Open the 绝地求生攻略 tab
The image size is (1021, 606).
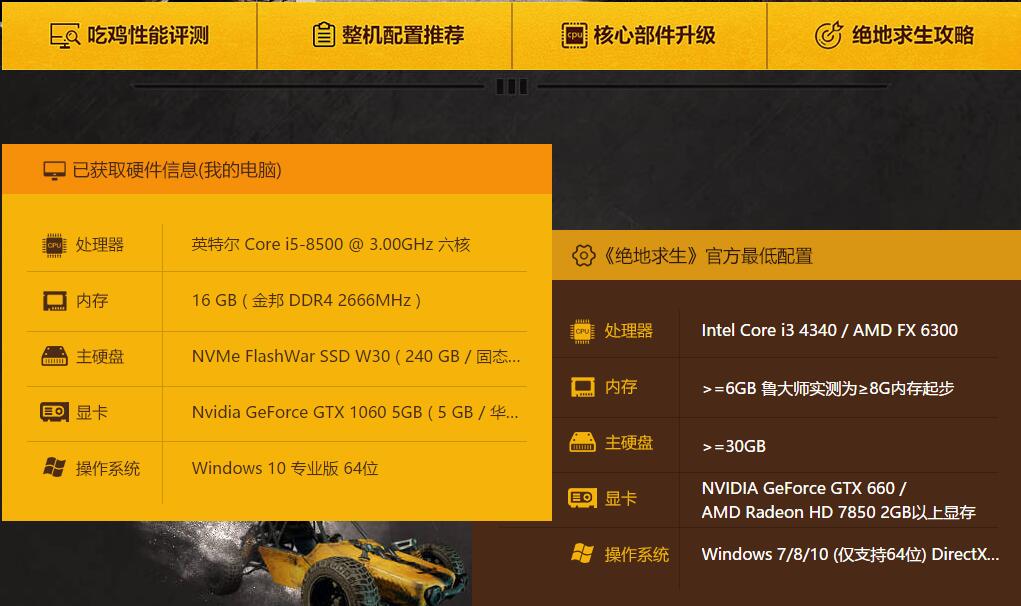pyautogui.click(x=894, y=35)
